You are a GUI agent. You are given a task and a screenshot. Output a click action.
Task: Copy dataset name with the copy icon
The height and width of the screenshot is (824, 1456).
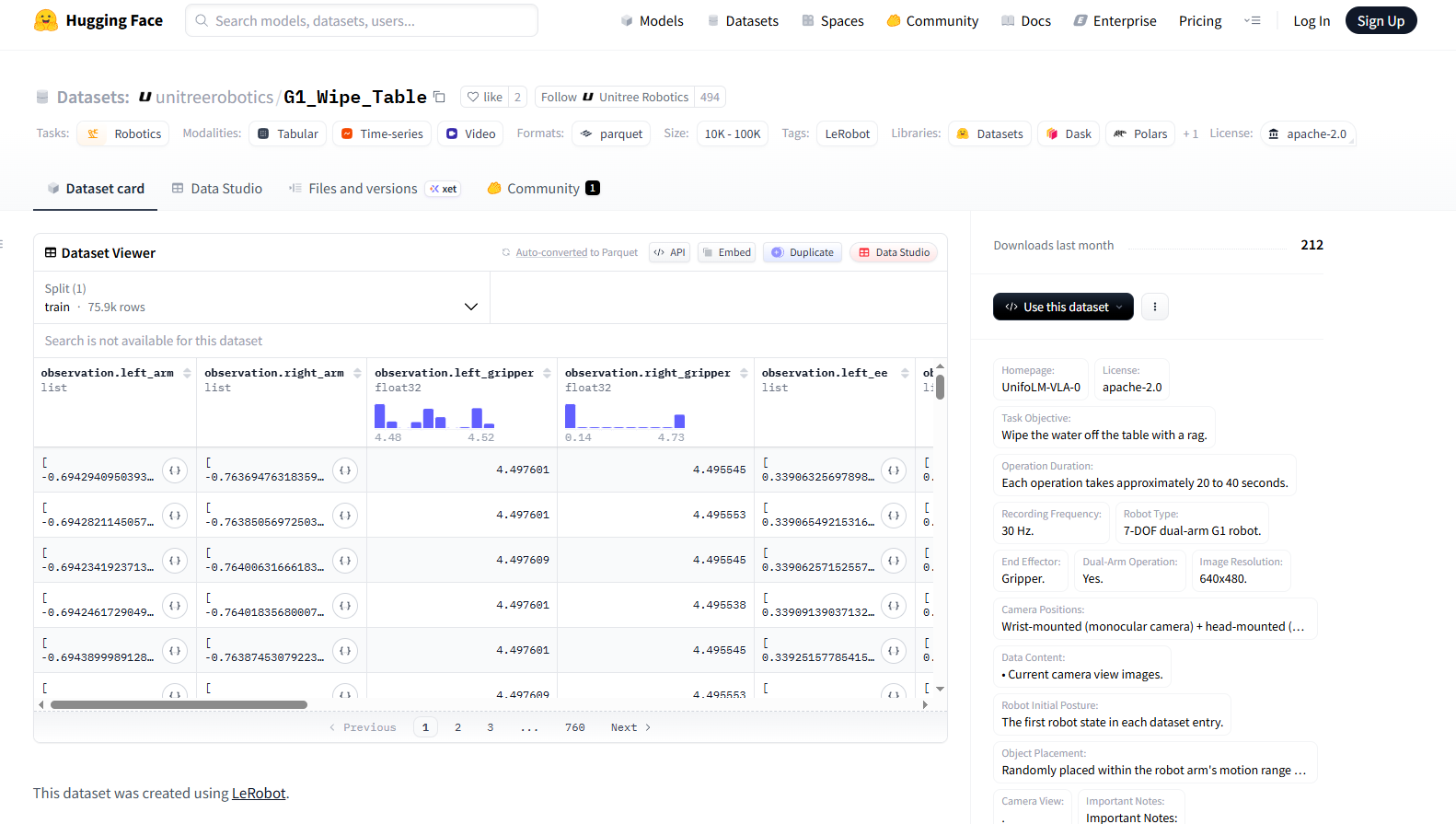pos(440,97)
